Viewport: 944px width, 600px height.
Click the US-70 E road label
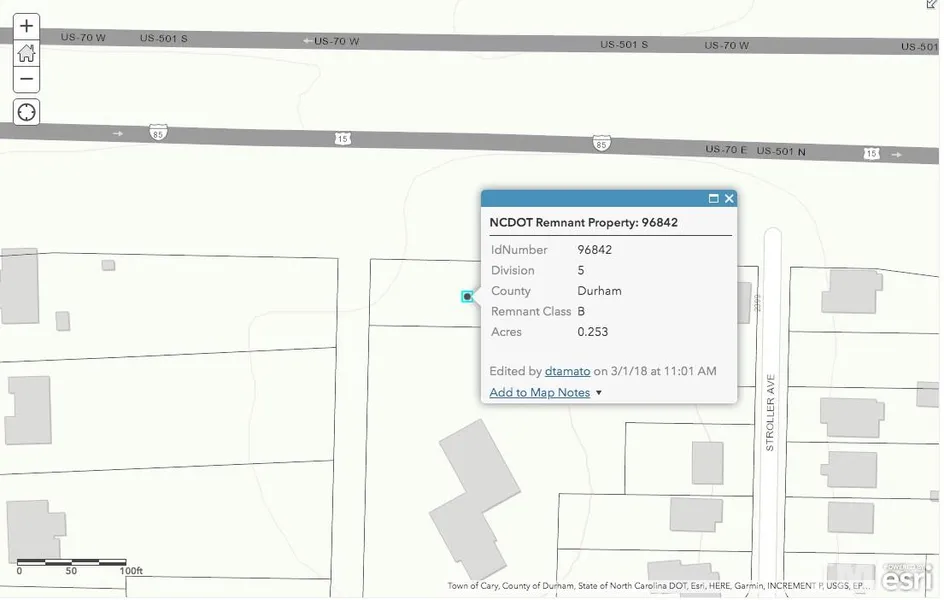click(x=726, y=149)
